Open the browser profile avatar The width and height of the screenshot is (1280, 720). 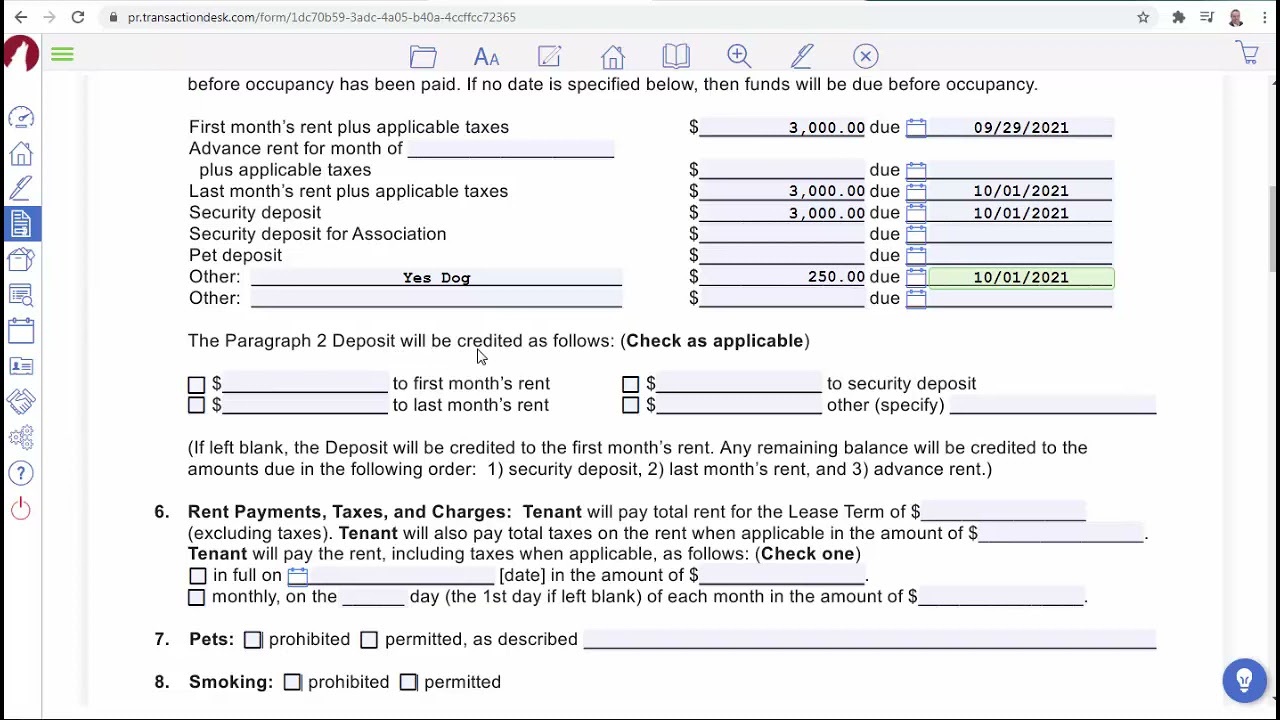[x=1236, y=17]
